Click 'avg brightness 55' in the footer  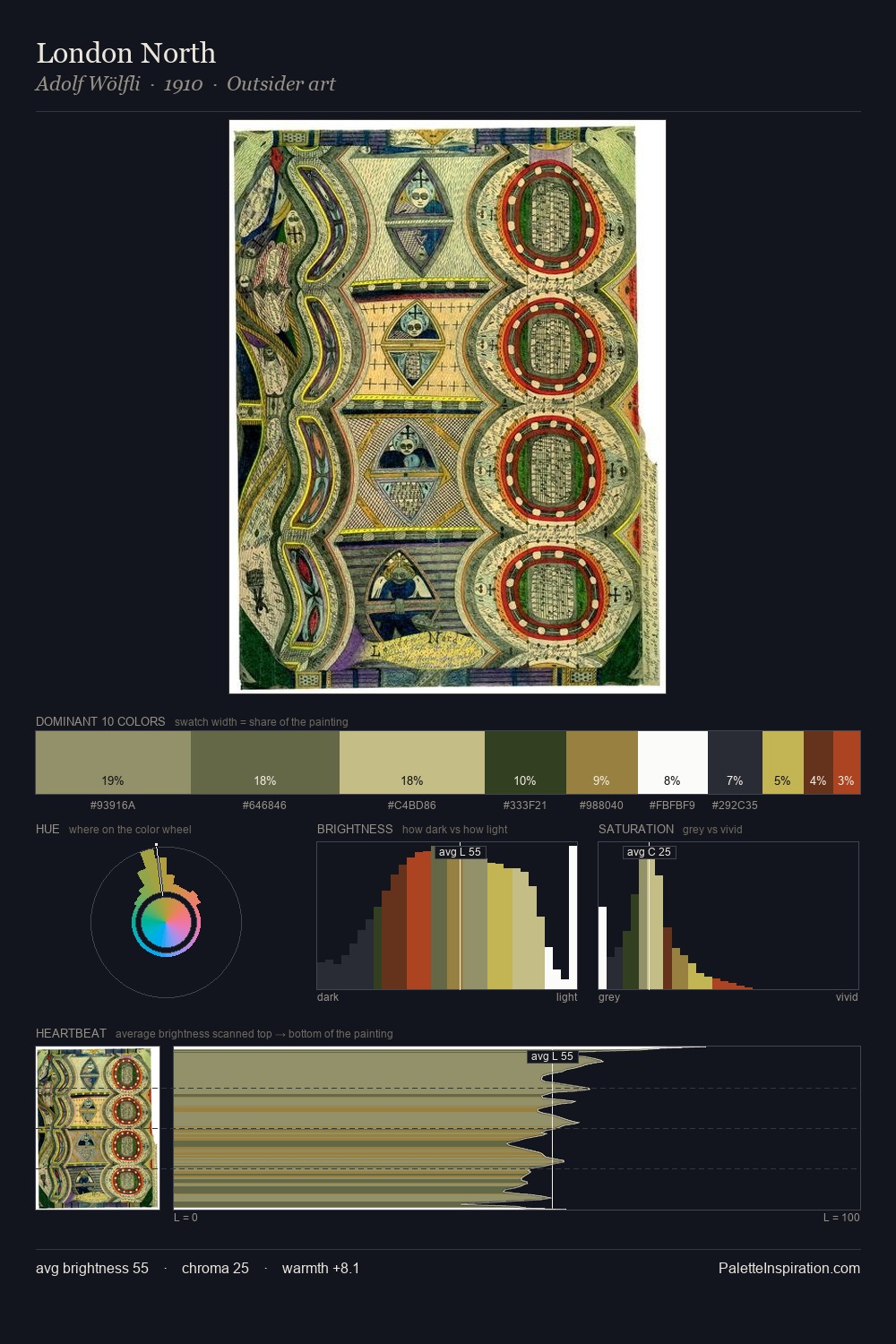coord(92,1268)
